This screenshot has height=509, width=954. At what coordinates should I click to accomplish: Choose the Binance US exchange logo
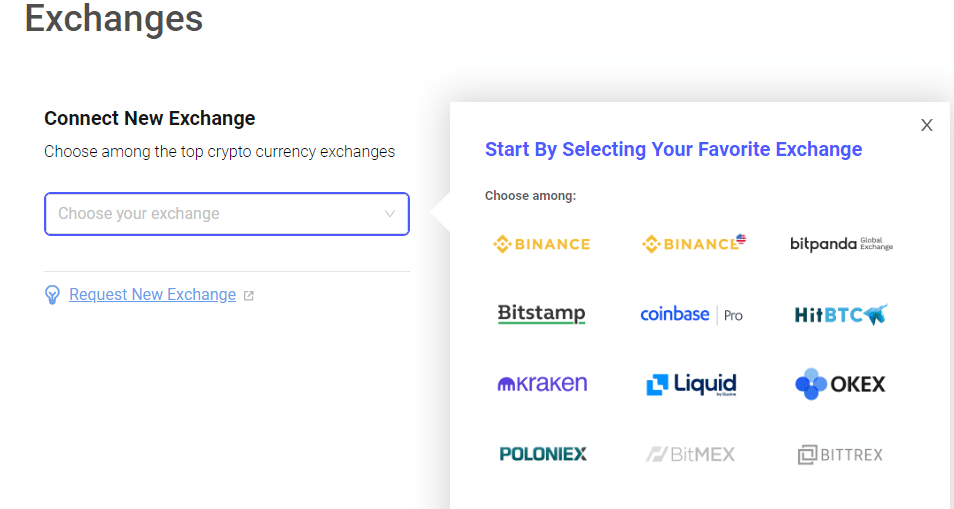click(x=694, y=243)
